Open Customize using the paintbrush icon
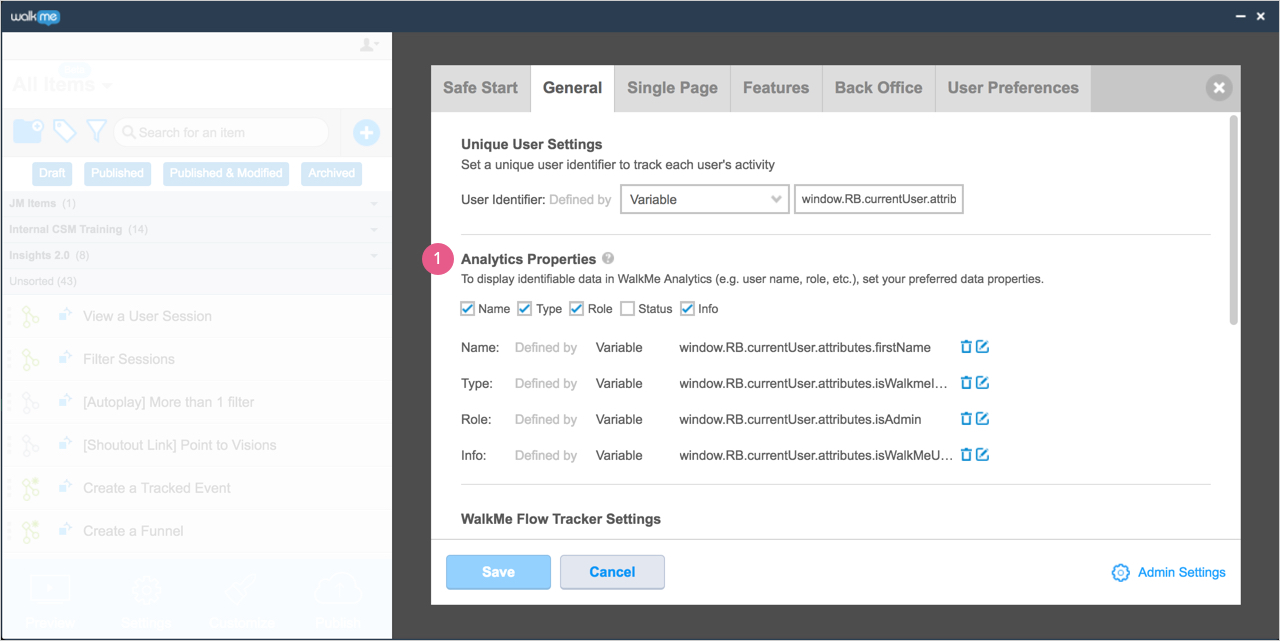This screenshot has height=641, width=1280. click(x=242, y=590)
